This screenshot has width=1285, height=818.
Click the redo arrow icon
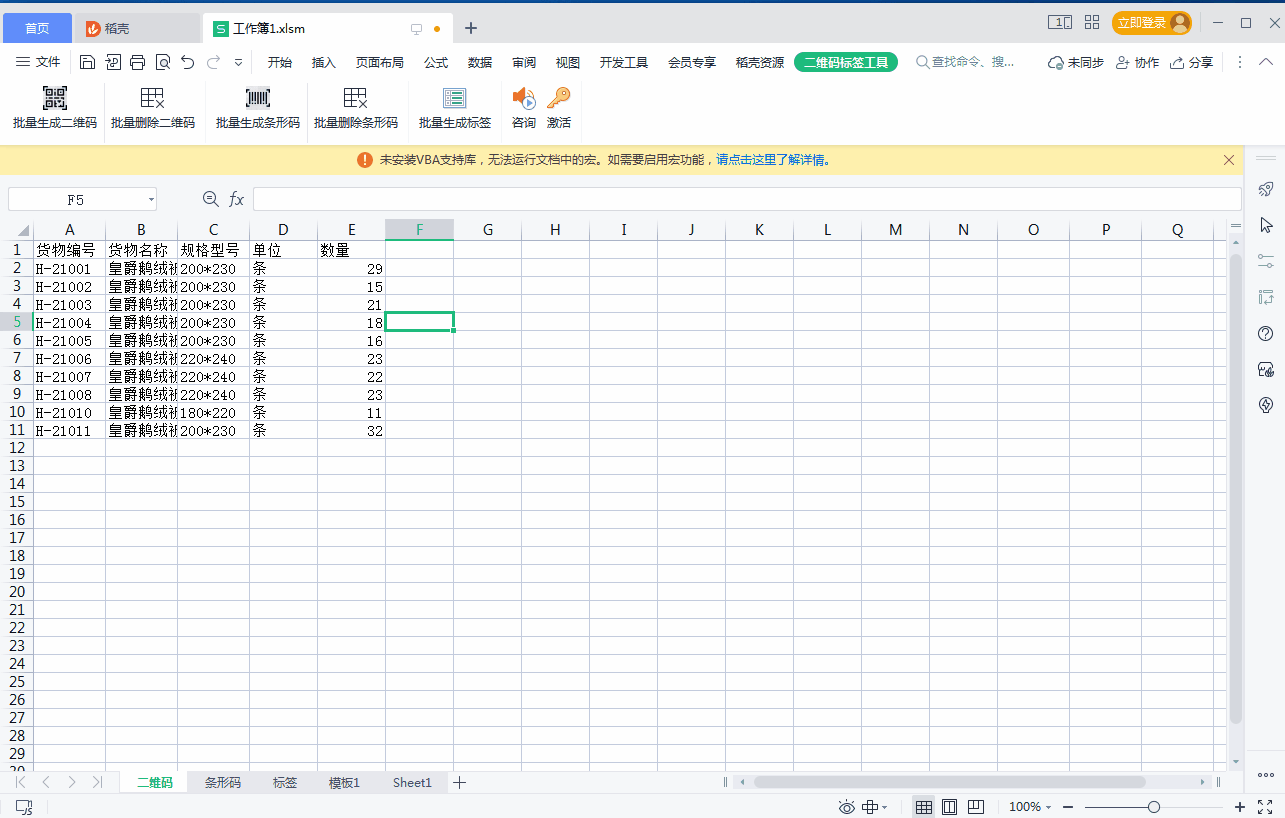coord(214,62)
